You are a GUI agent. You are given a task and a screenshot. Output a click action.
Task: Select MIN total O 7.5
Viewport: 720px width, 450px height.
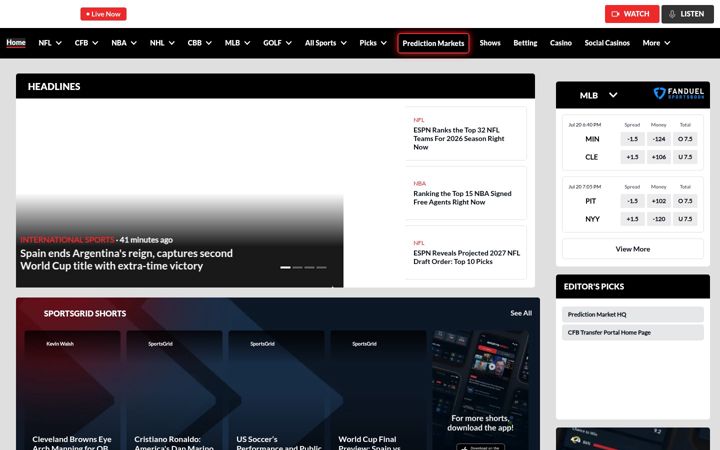(685, 139)
